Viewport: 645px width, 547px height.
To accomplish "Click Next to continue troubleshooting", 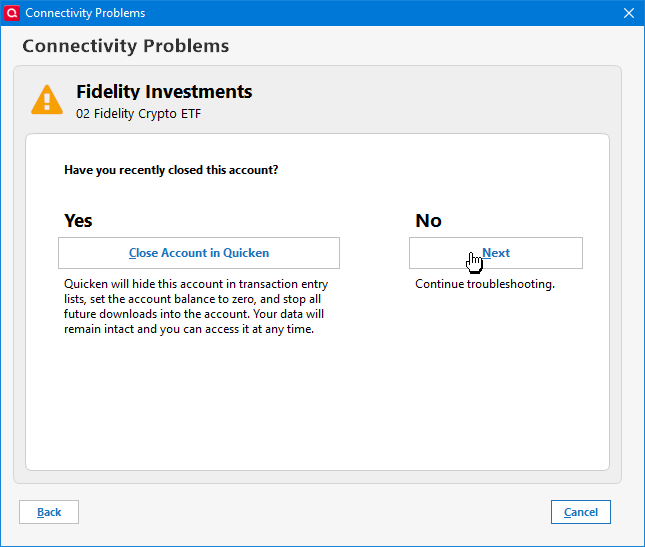I will tap(495, 253).
